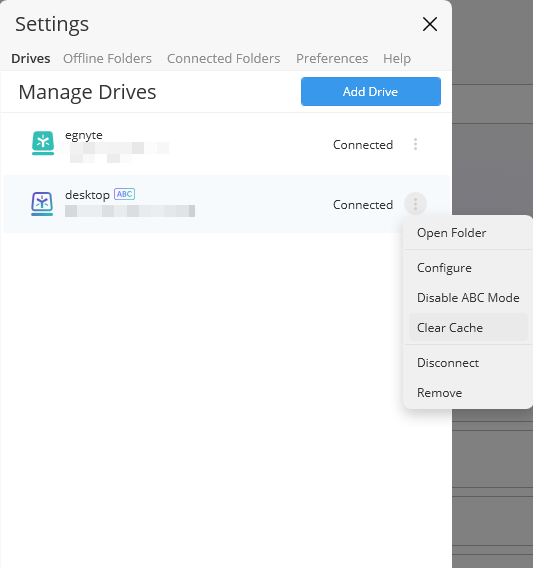Select the Help tab

397,58
